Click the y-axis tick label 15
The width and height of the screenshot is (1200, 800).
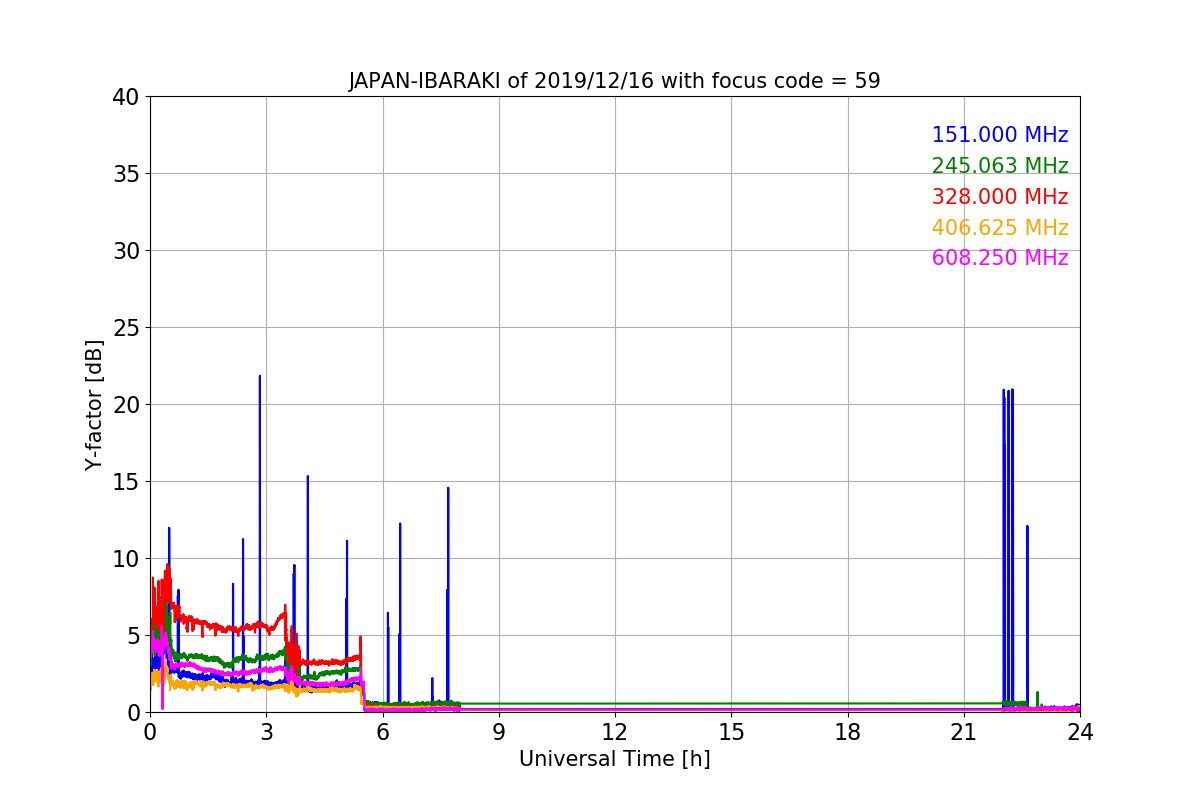click(126, 482)
